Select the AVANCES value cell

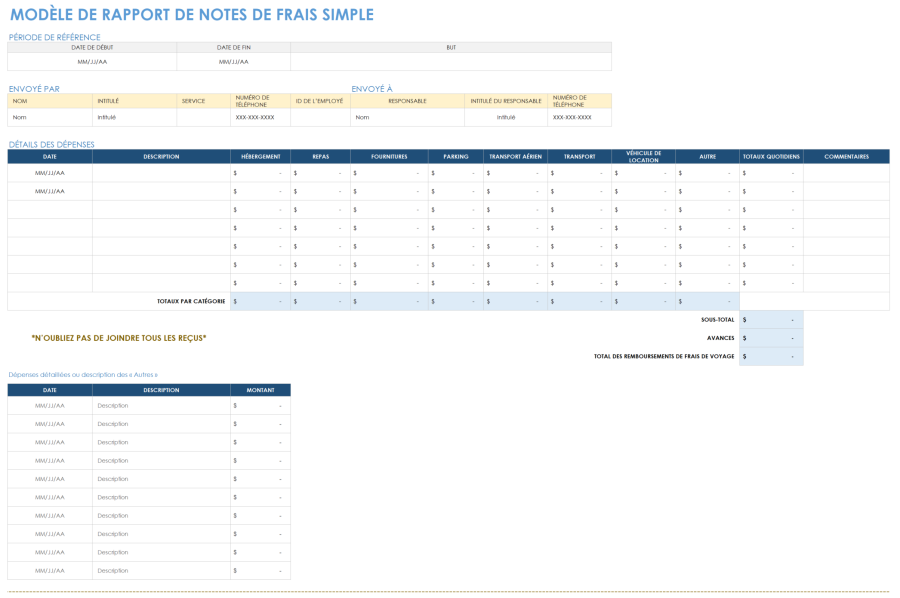(770, 338)
